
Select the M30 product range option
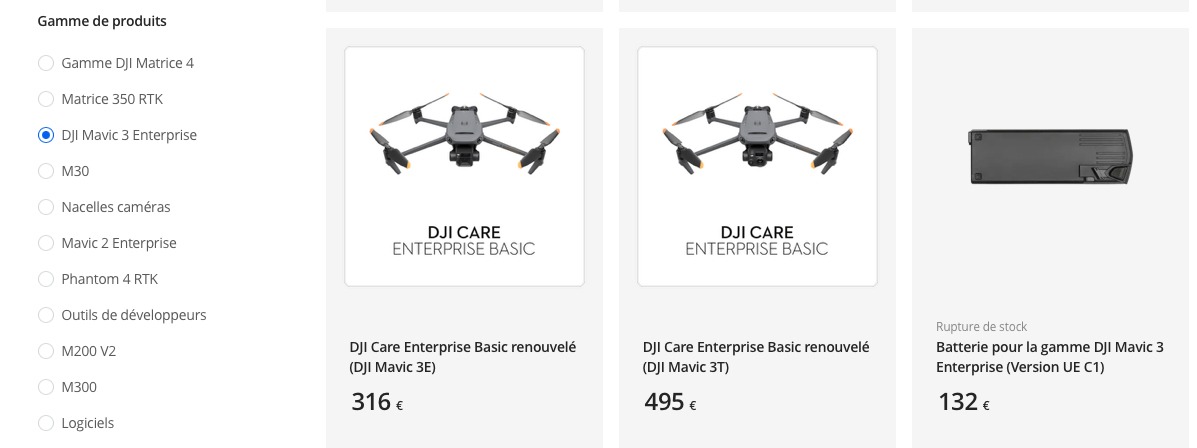tap(46, 171)
